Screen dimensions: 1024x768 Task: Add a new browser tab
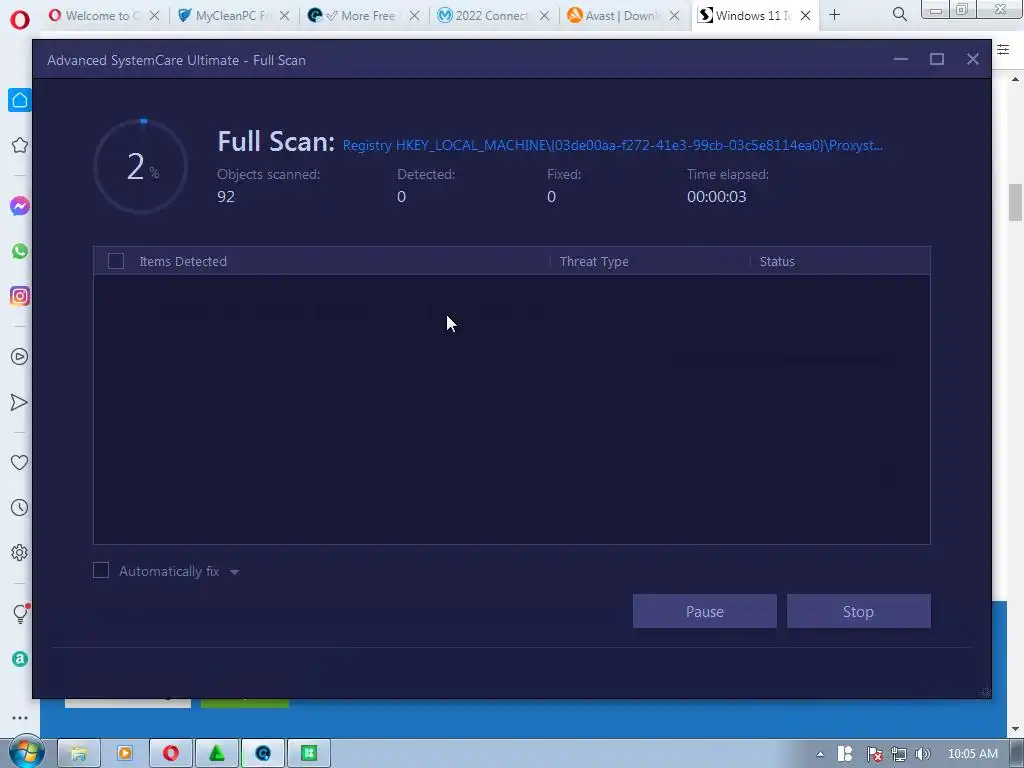(x=835, y=14)
